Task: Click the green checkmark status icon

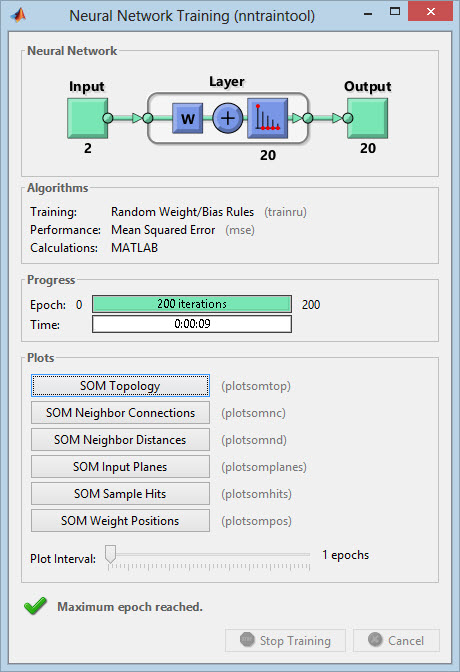Action: point(35,606)
